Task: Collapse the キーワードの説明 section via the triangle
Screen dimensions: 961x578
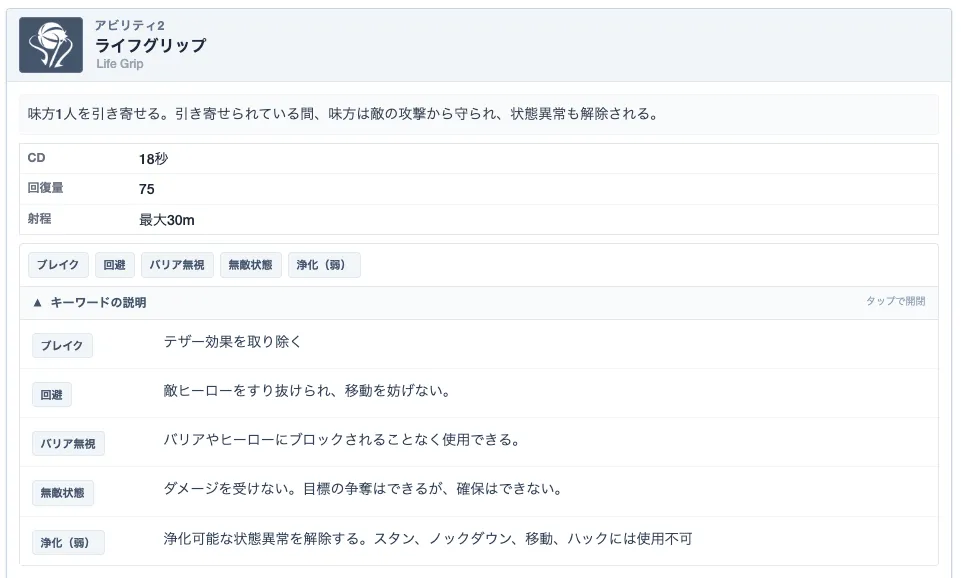Action: point(36,301)
